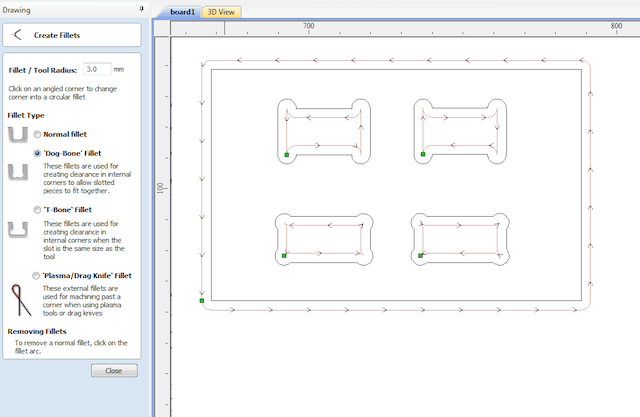Click the Normal fillet illustration icon
This screenshot has height=417, width=640.
(x=18, y=134)
